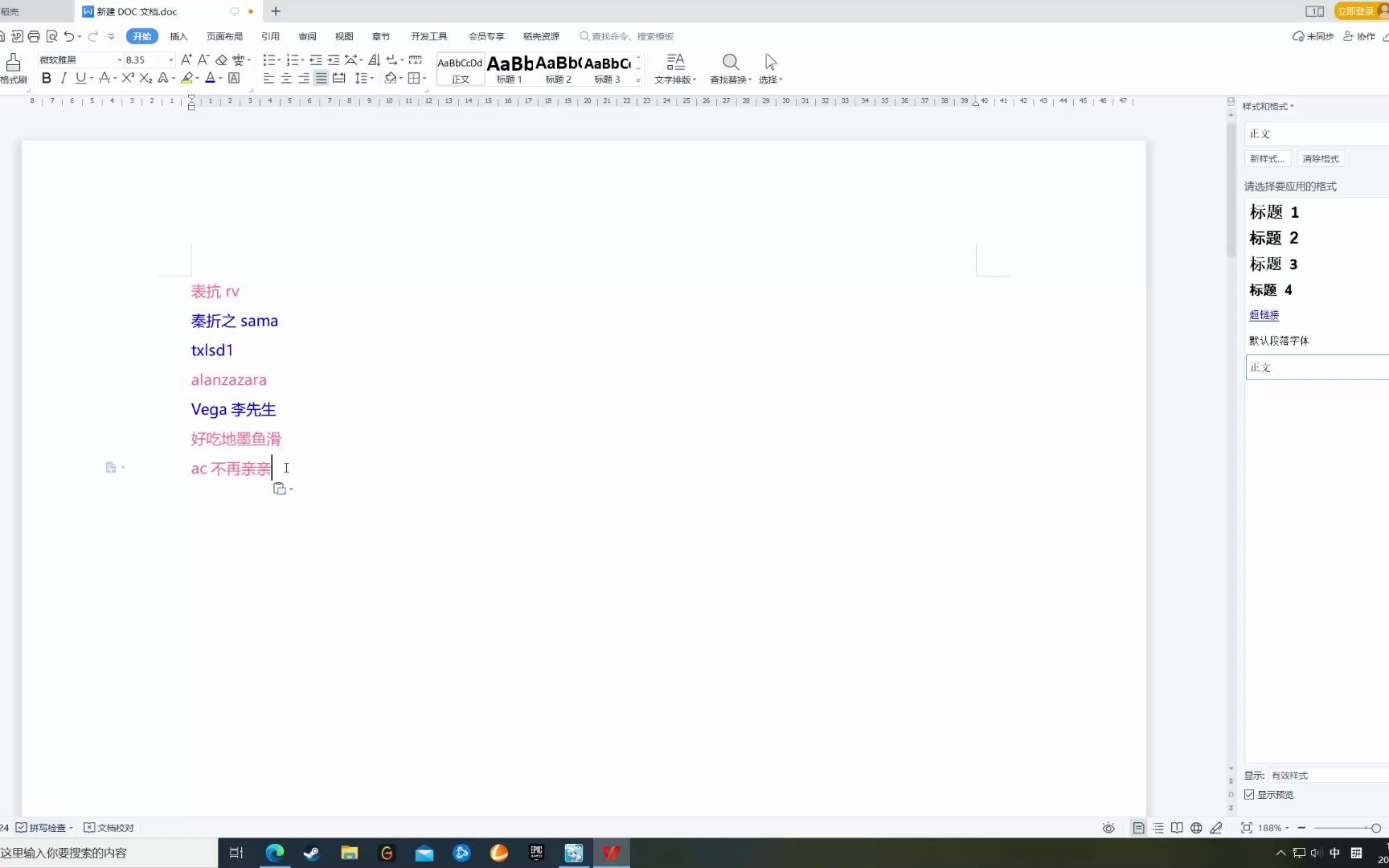The image size is (1389, 868).
Task: Click the fit-page zoom icon
Action: pos(1246,828)
